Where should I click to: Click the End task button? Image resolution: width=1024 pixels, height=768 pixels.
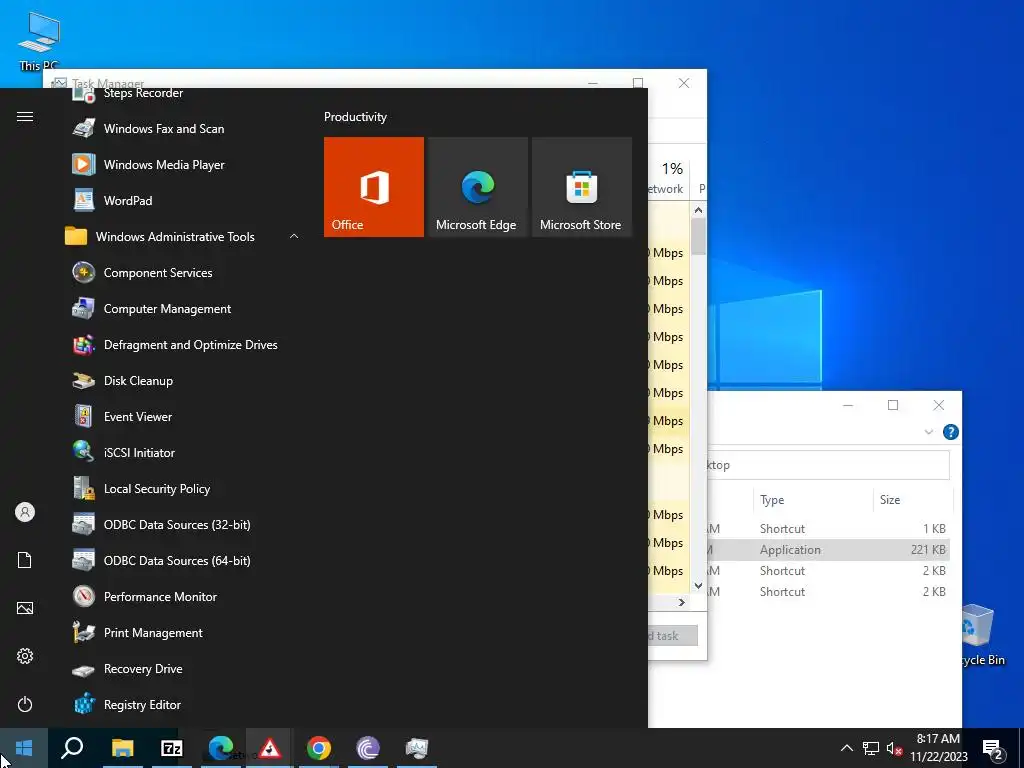click(x=673, y=635)
